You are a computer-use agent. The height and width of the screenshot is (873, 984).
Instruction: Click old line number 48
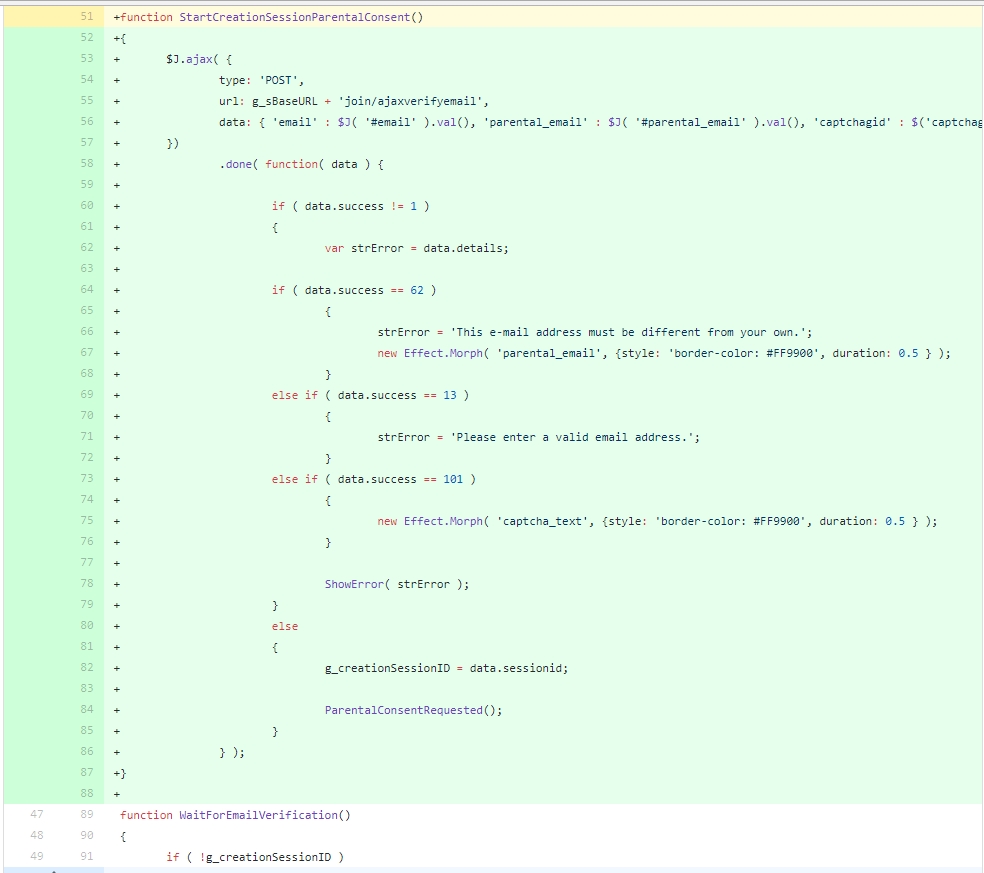[x=37, y=835]
